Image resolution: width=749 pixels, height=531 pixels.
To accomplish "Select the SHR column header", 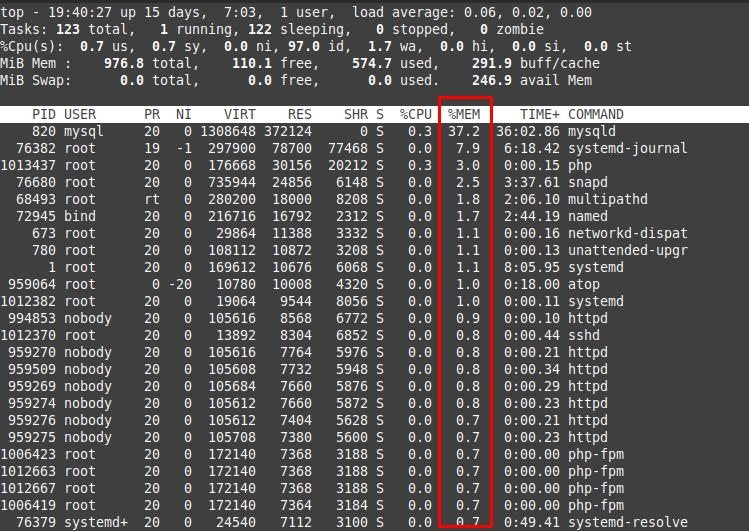I will click(x=356, y=114).
